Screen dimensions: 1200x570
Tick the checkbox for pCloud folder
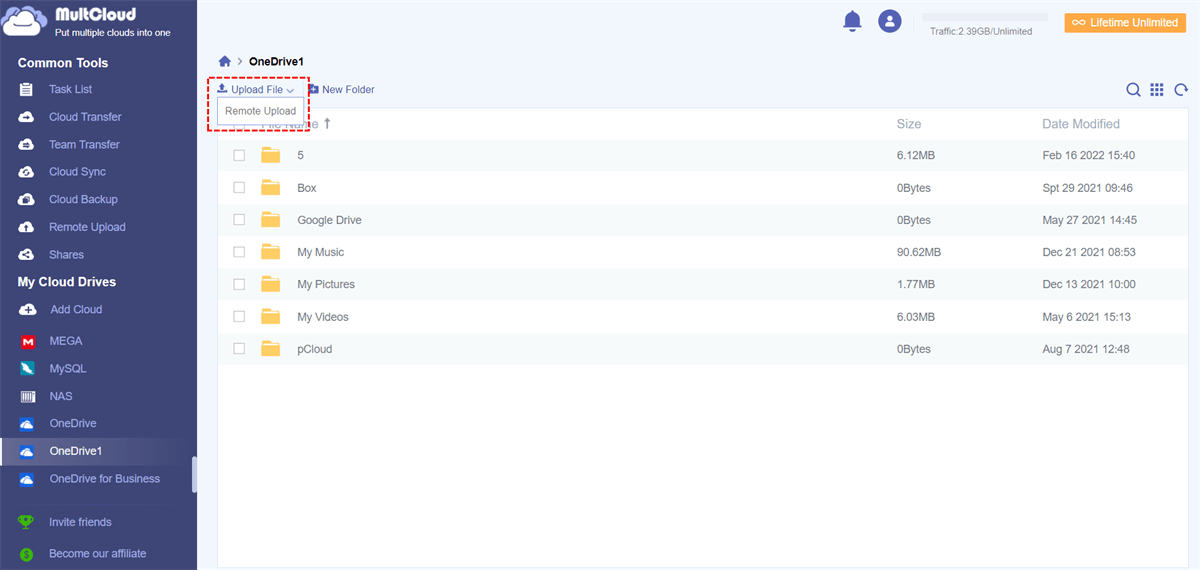[x=239, y=349]
